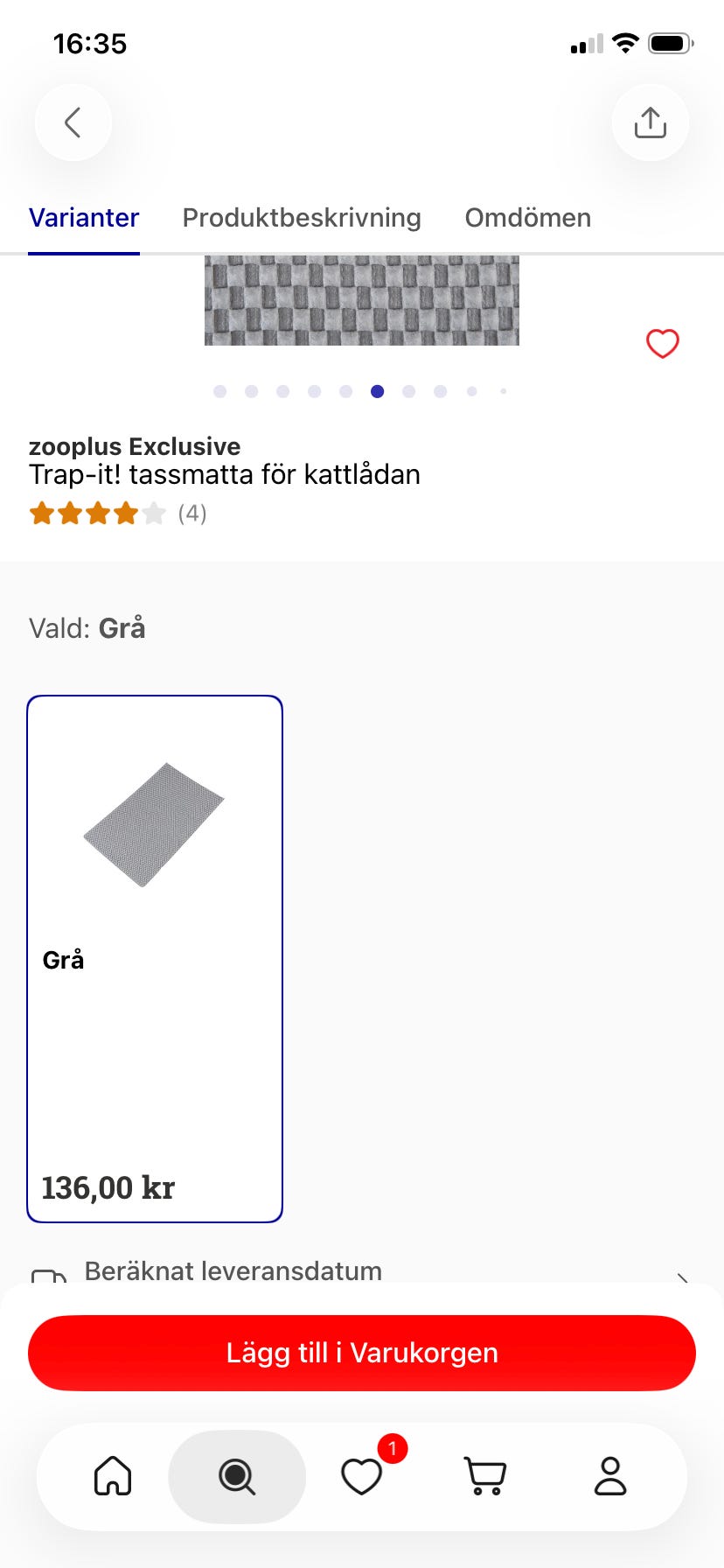Expand Beräknat leveransdatum chevron
The height and width of the screenshot is (1568, 724).
(x=683, y=1277)
